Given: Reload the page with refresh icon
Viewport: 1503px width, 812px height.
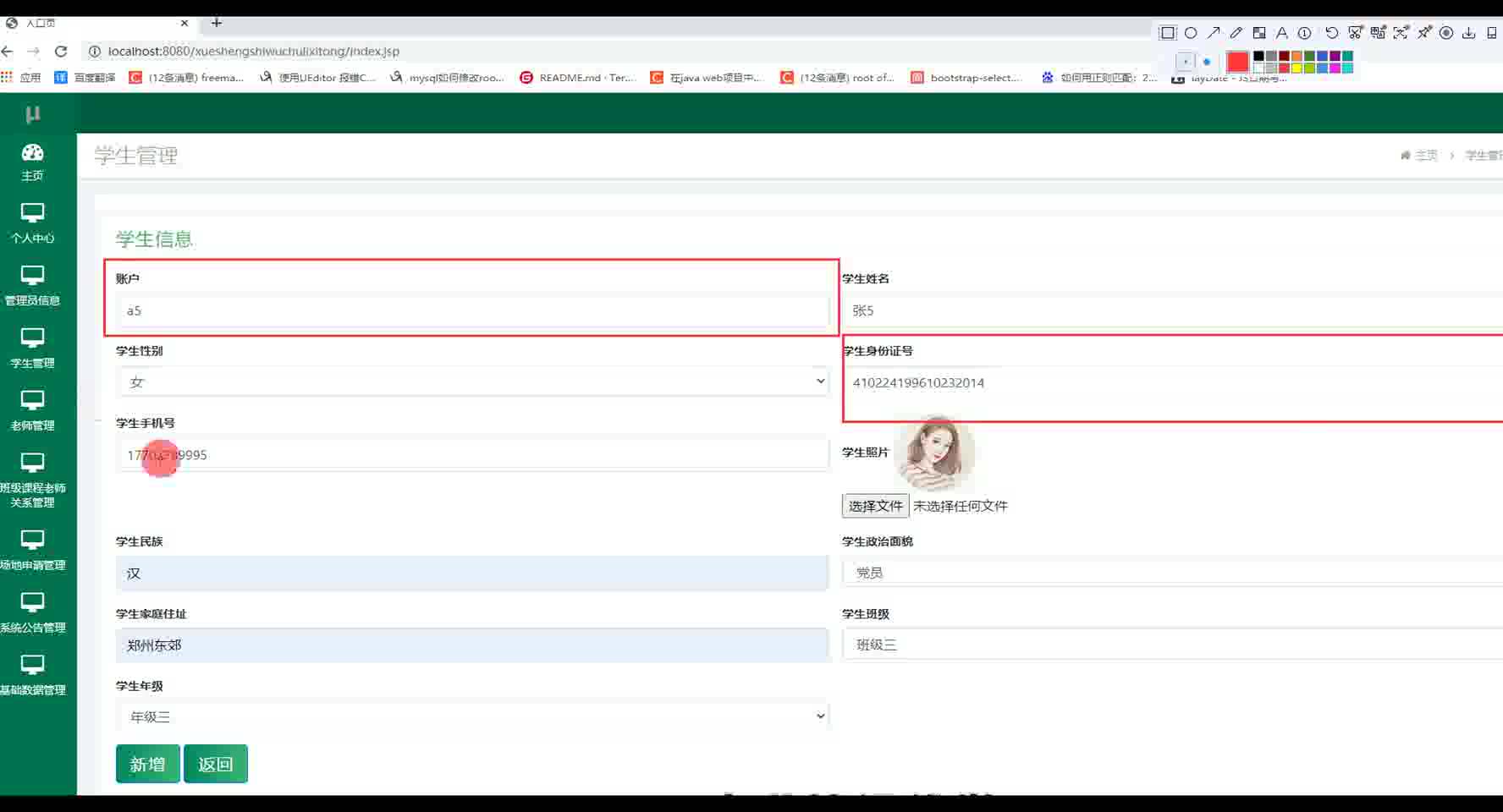Looking at the screenshot, I should pyautogui.click(x=61, y=51).
